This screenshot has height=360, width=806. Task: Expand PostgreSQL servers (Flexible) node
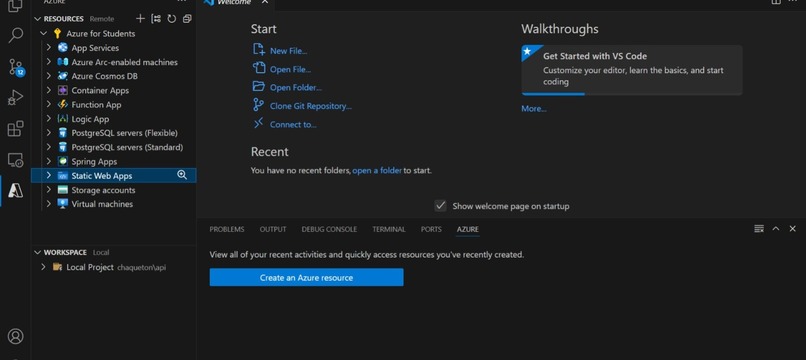49,133
